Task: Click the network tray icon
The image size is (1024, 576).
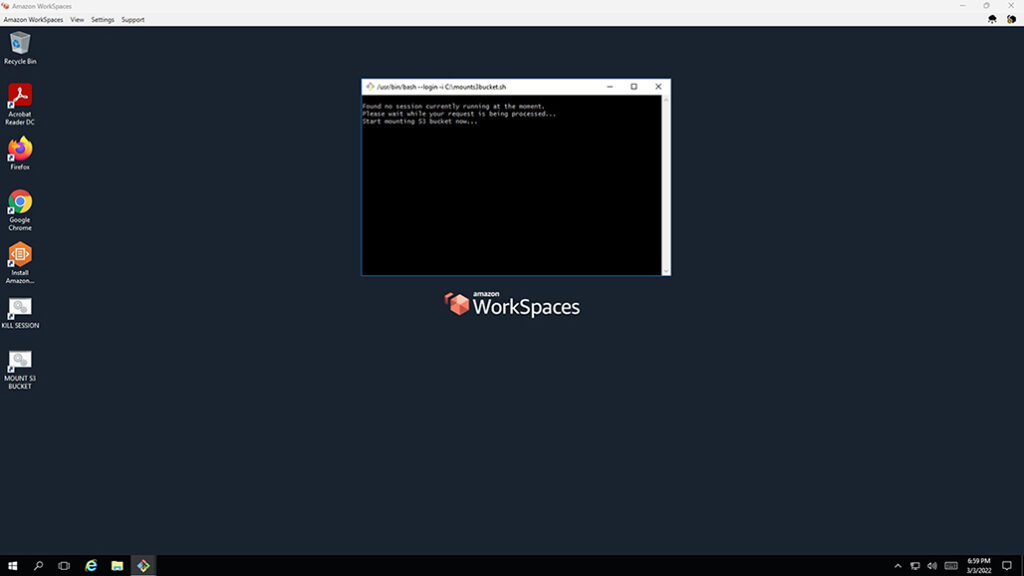Action: coord(915,566)
